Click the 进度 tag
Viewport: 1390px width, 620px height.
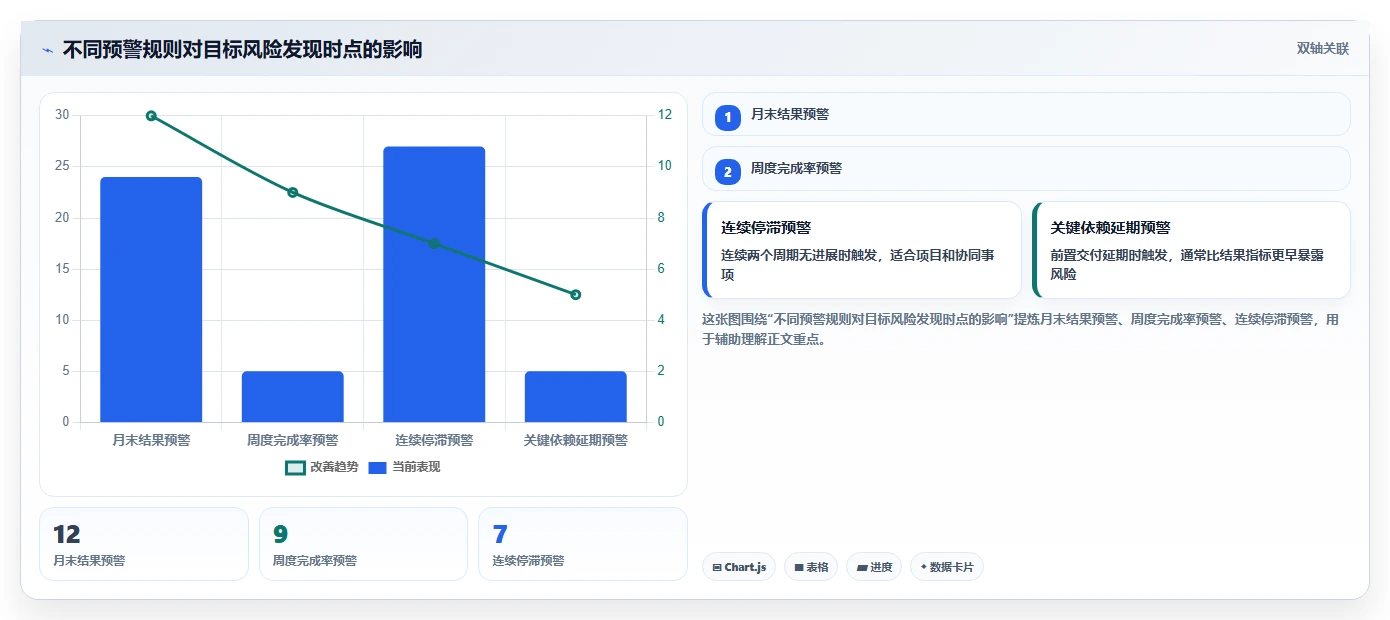(874, 567)
